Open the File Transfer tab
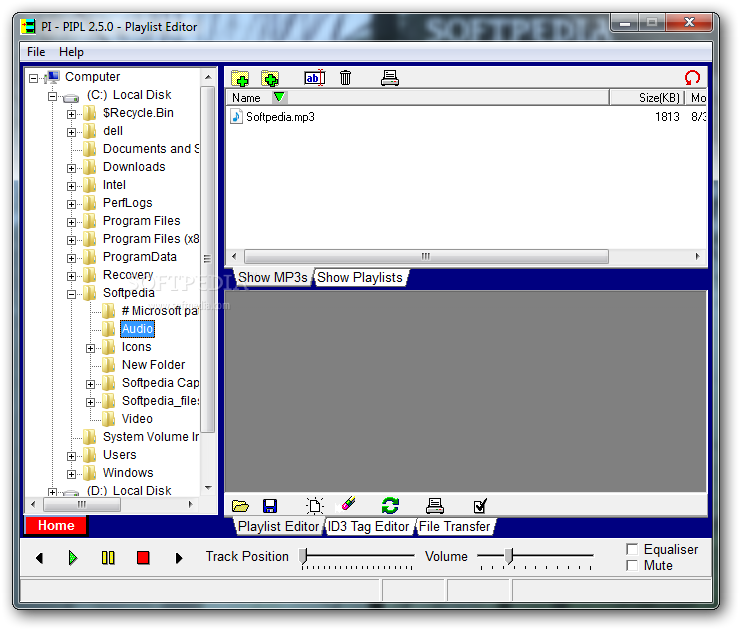The height and width of the screenshot is (630, 740). [x=455, y=527]
